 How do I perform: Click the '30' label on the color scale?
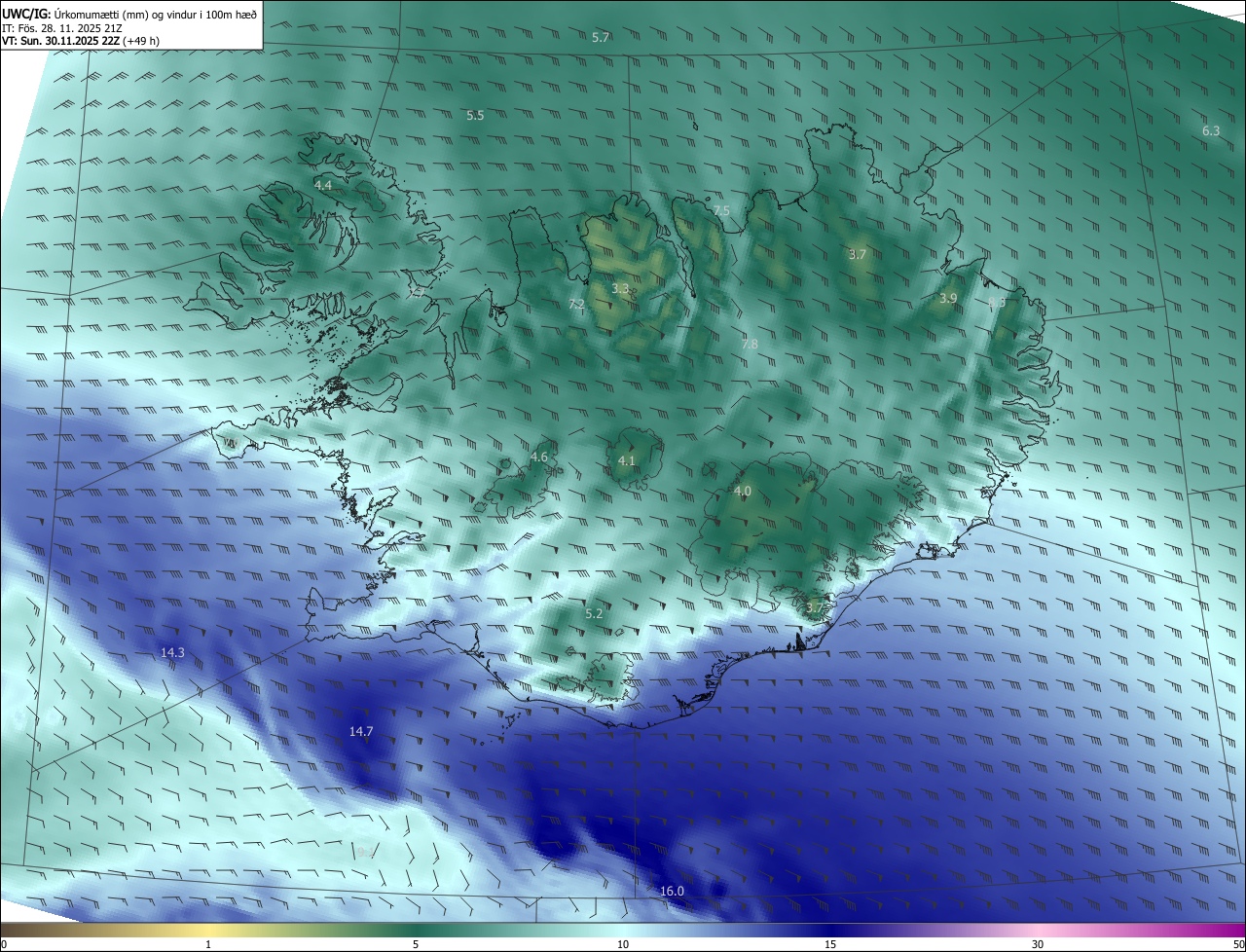[x=1038, y=944]
